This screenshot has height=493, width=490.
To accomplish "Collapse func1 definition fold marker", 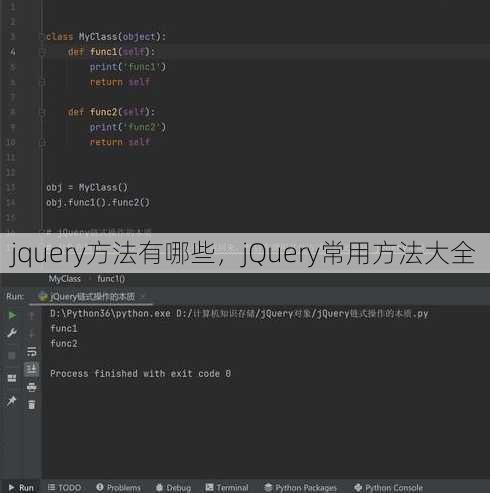I will (42, 52).
